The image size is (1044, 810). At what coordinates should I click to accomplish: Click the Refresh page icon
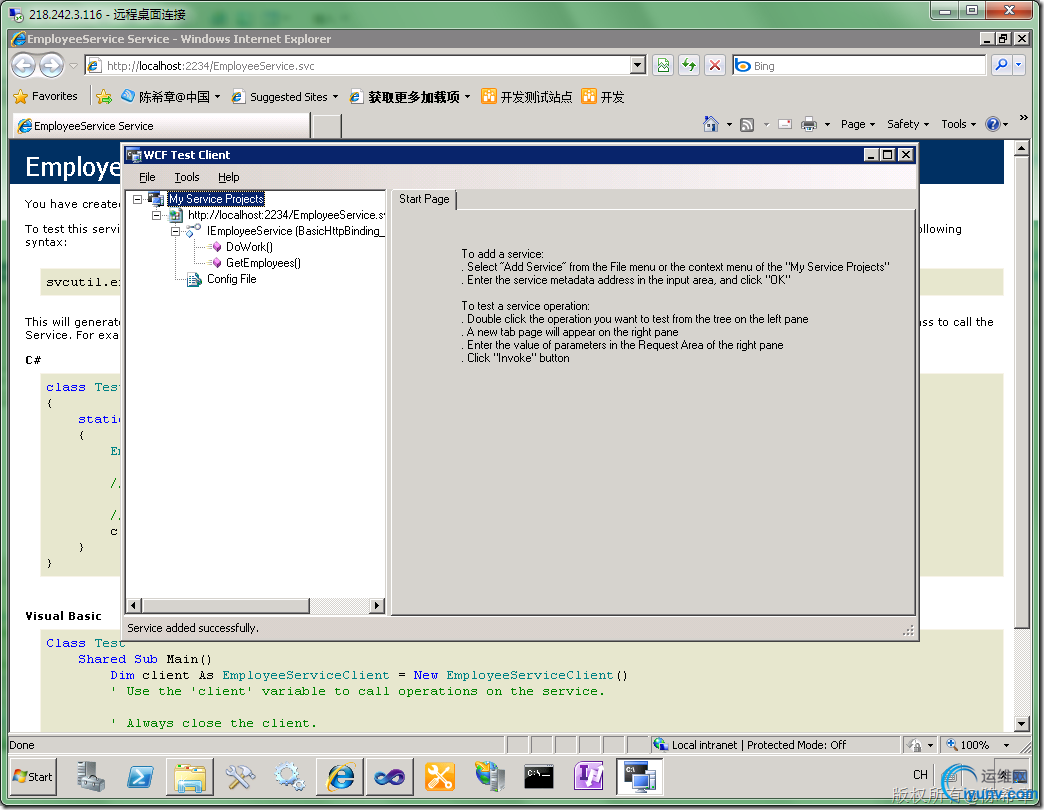[x=689, y=65]
